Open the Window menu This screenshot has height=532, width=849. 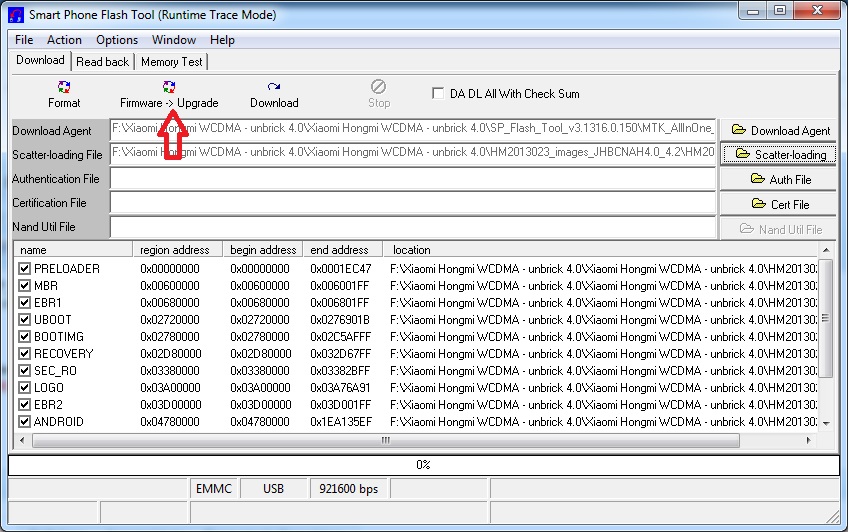click(x=174, y=40)
